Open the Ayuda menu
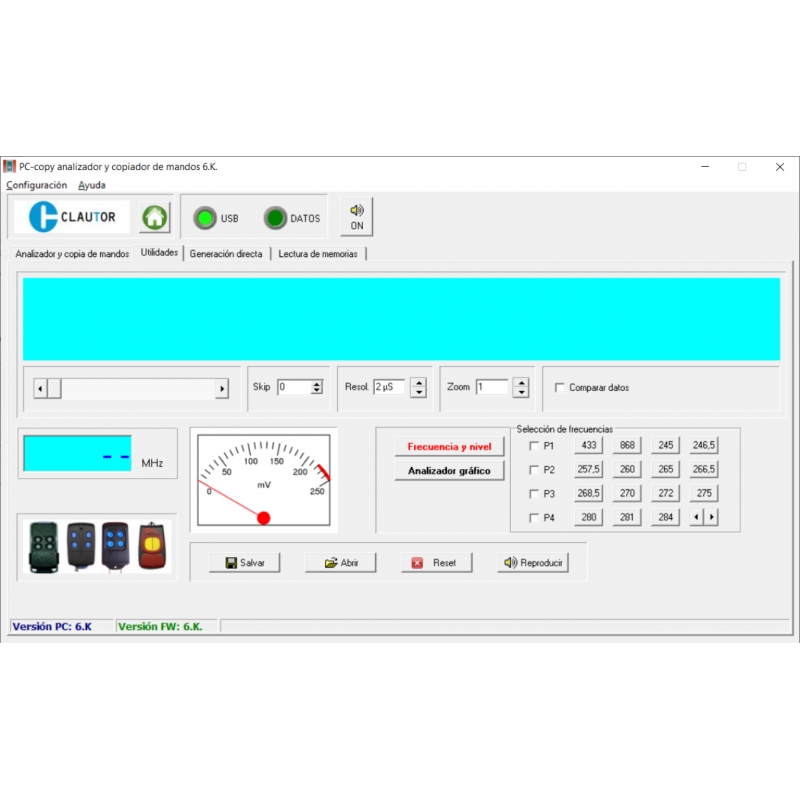Screen dimensions: 800x800 (x=92, y=185)
